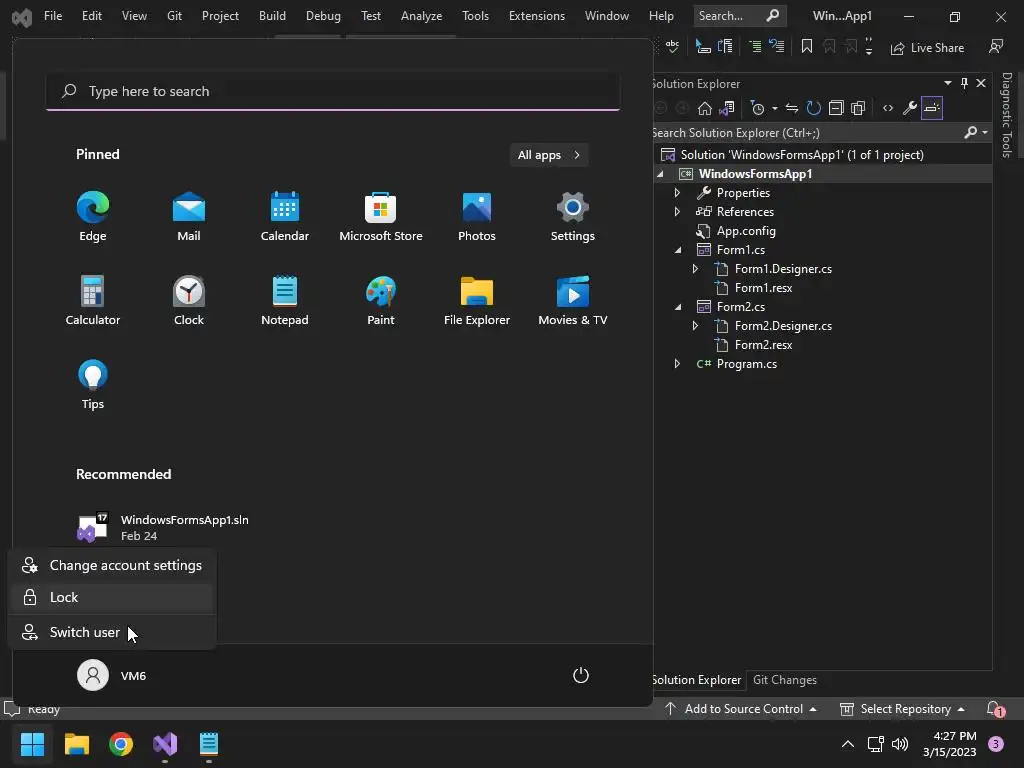The height and width of the screenshot is (768, 1024).
Task: Open the Debug menu
Action: click(x=323, y=16)
